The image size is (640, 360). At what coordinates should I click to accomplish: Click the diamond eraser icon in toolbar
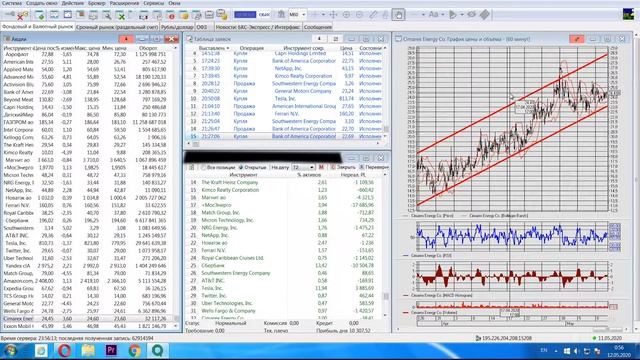click(484, 15)
